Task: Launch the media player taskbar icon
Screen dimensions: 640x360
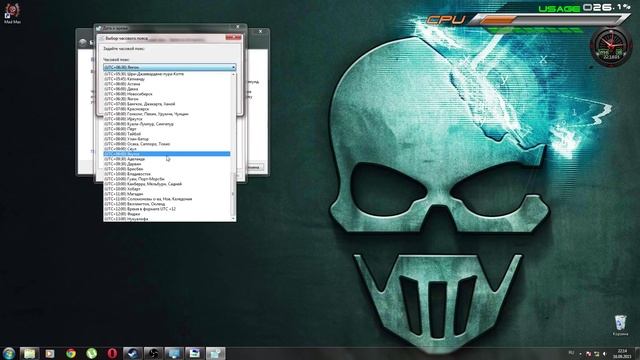Action: 50,353
